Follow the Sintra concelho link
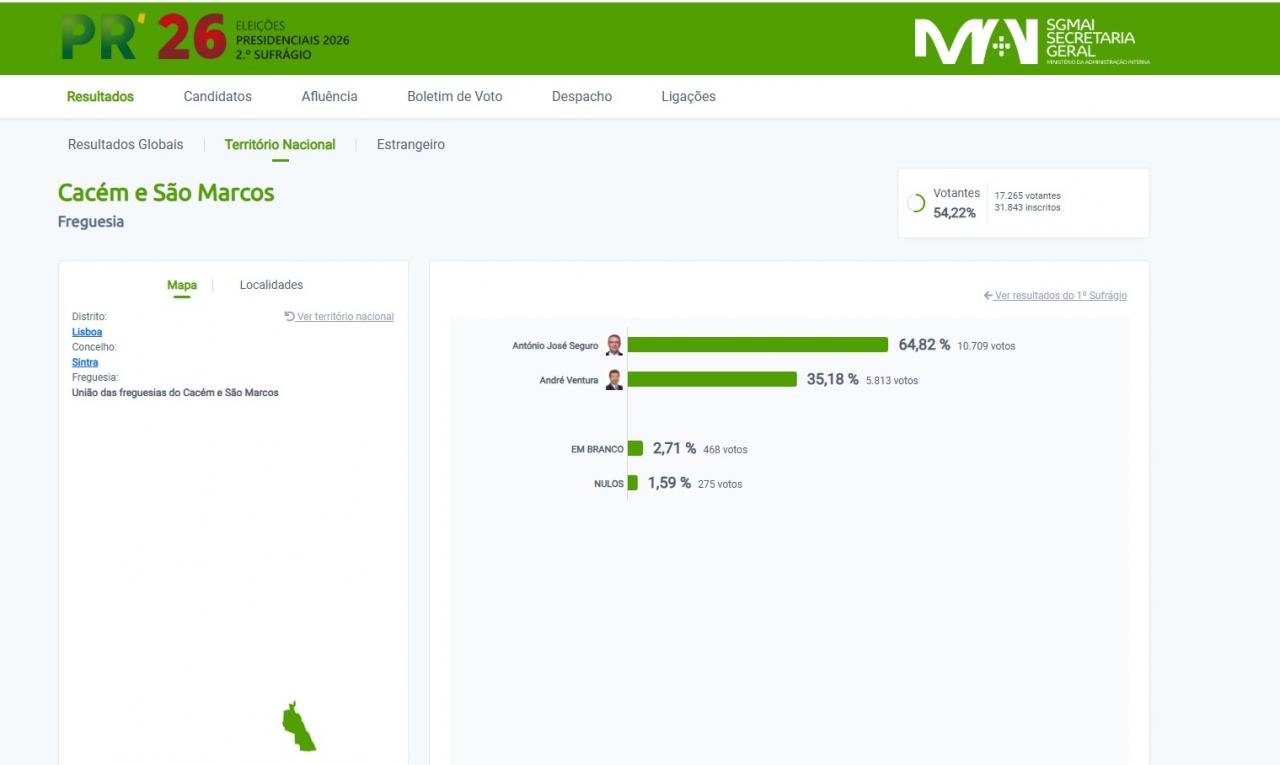1280x765 pixels. click(85, 362)
